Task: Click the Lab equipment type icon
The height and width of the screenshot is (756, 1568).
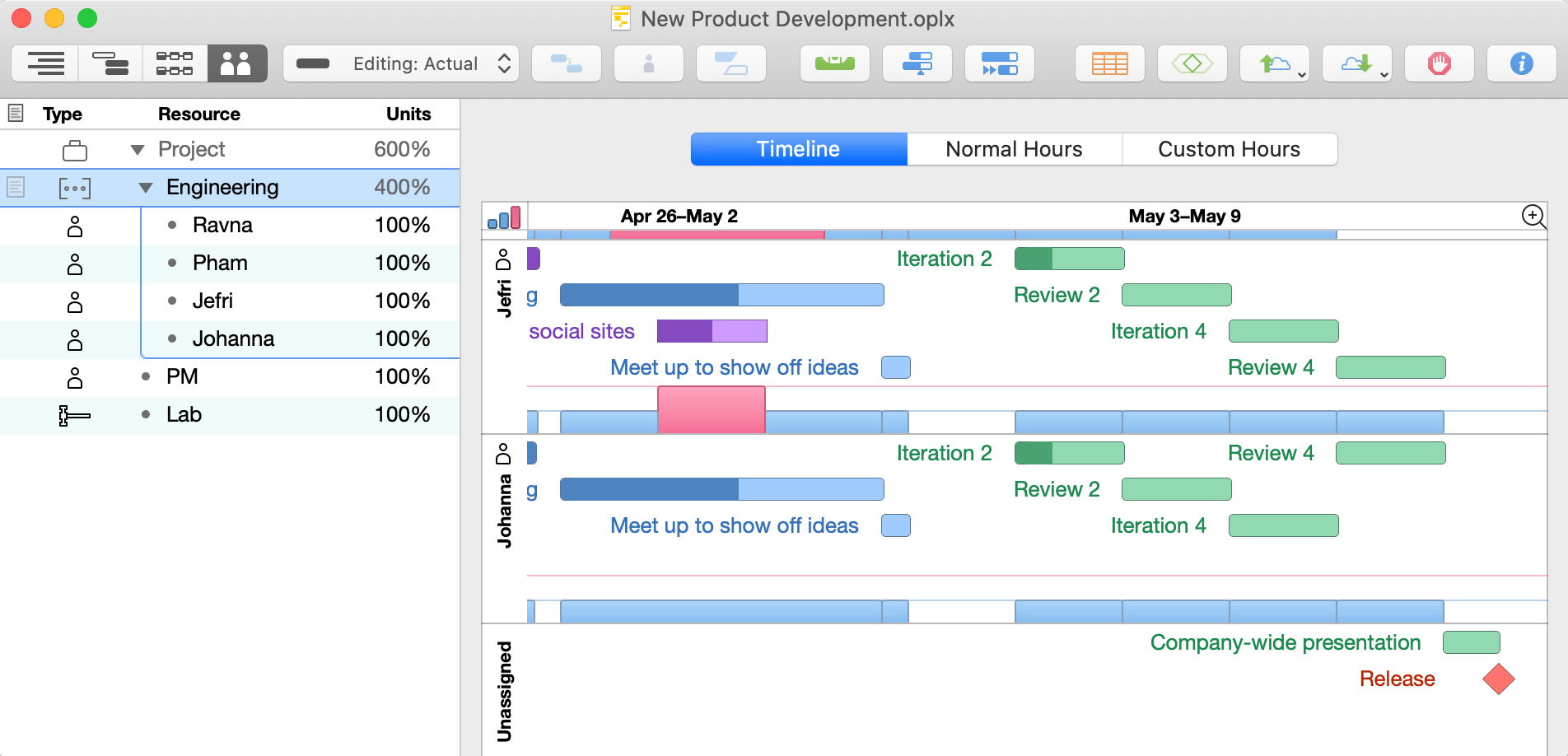Action: click(x=75, y=415)
